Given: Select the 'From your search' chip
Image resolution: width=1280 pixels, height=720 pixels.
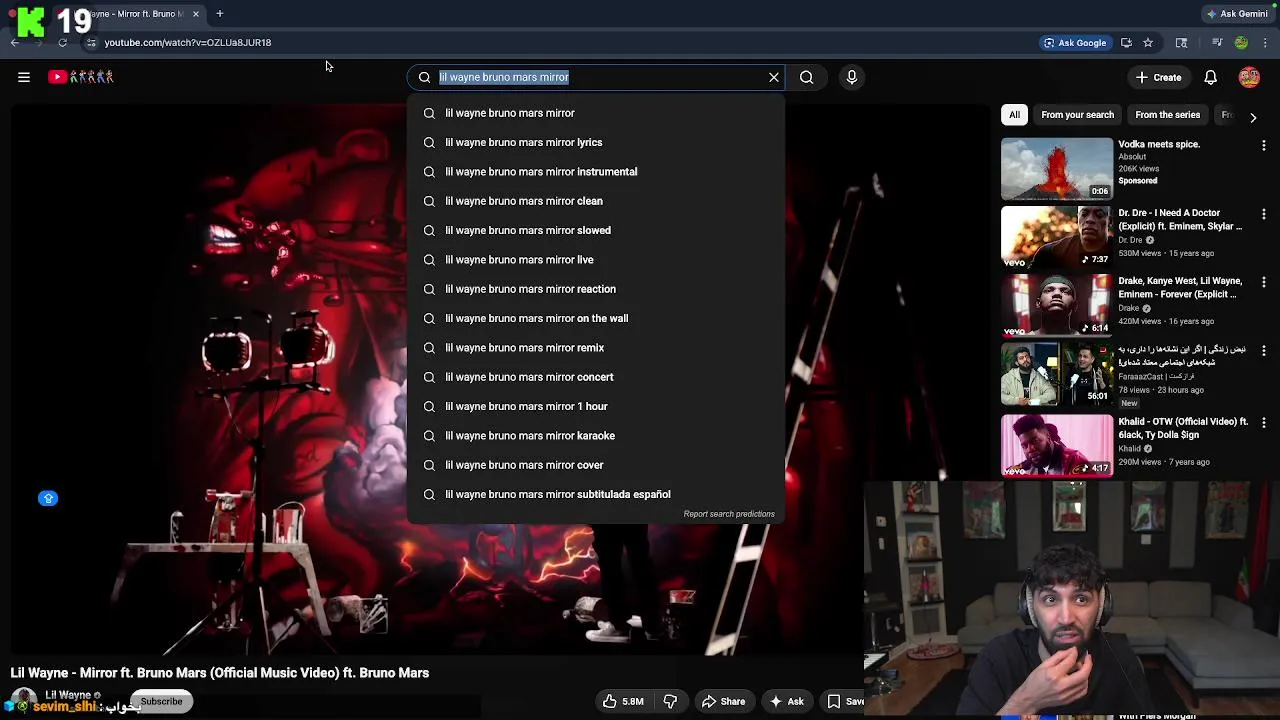Looking at the screenshot, I should click(x=1077, y=115).
